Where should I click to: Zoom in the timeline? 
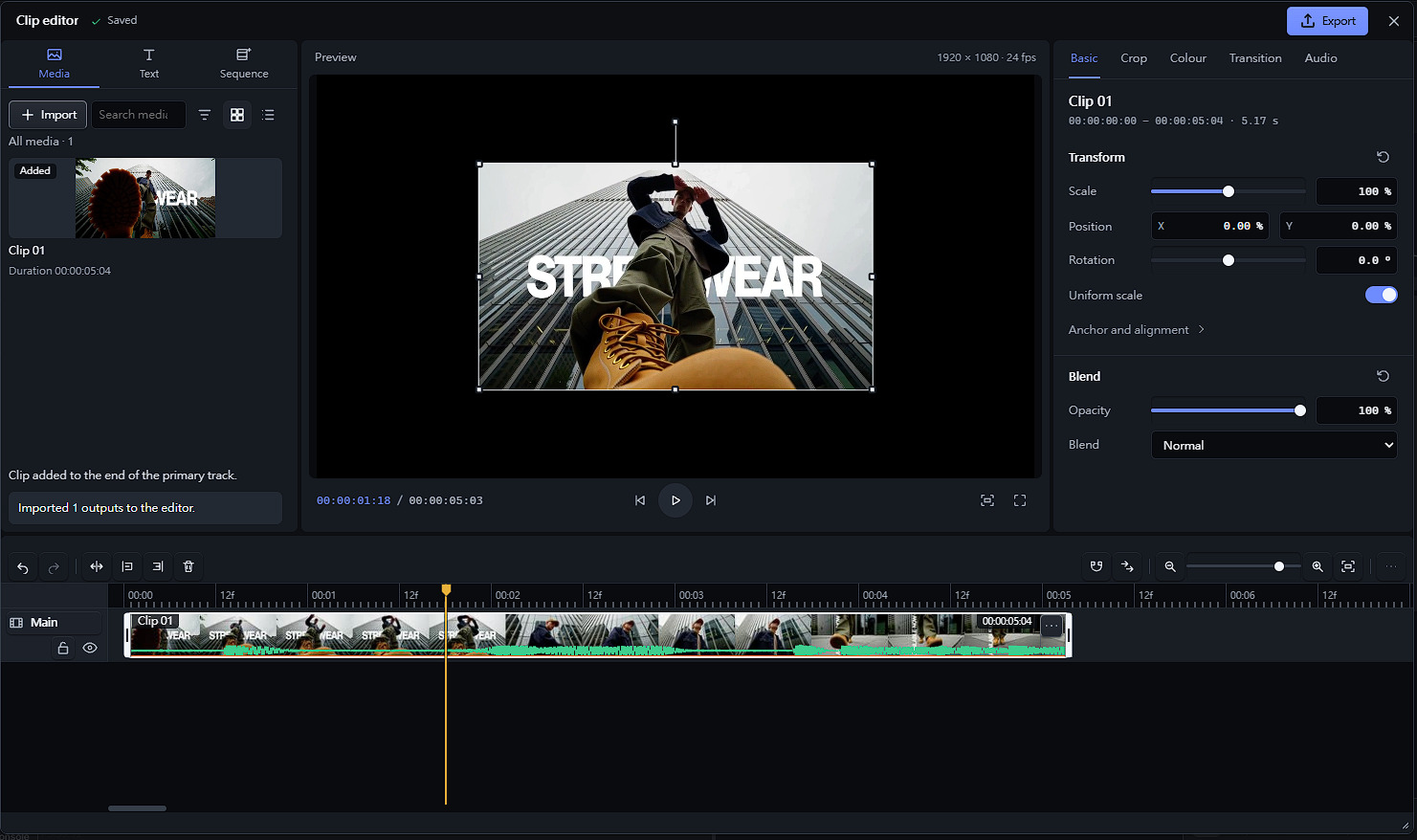tap(1317, 566)
